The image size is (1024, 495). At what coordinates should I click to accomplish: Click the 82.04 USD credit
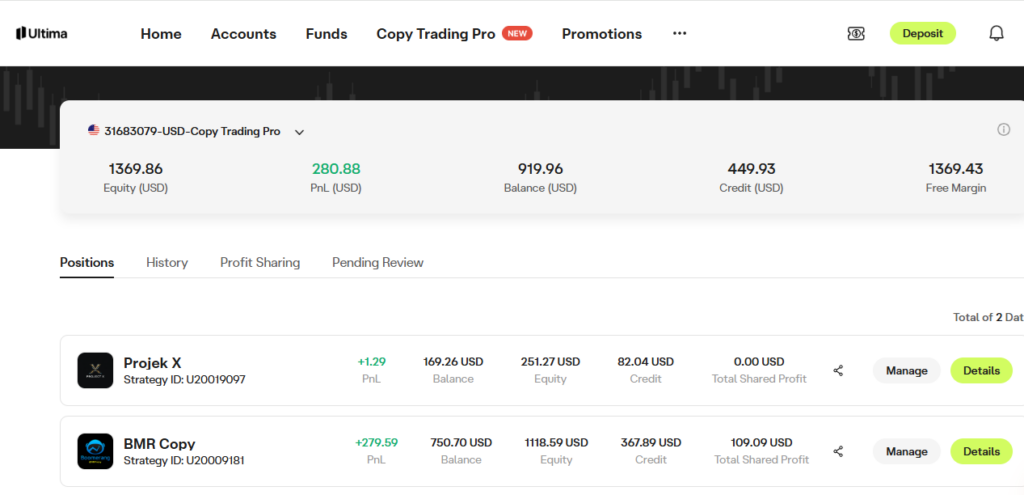pyautogui.click(x=646, y=362)
